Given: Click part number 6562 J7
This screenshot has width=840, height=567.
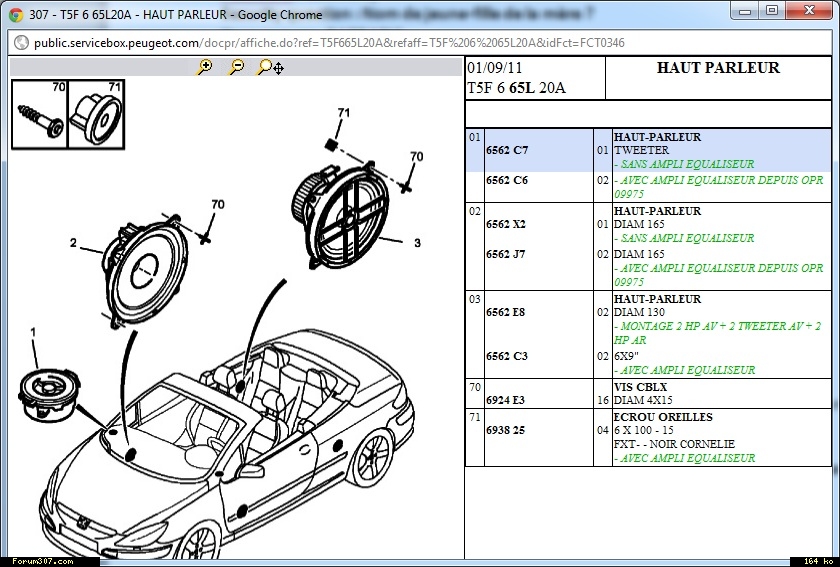Looking at the screenshot, I should click(x=505, y=254).
